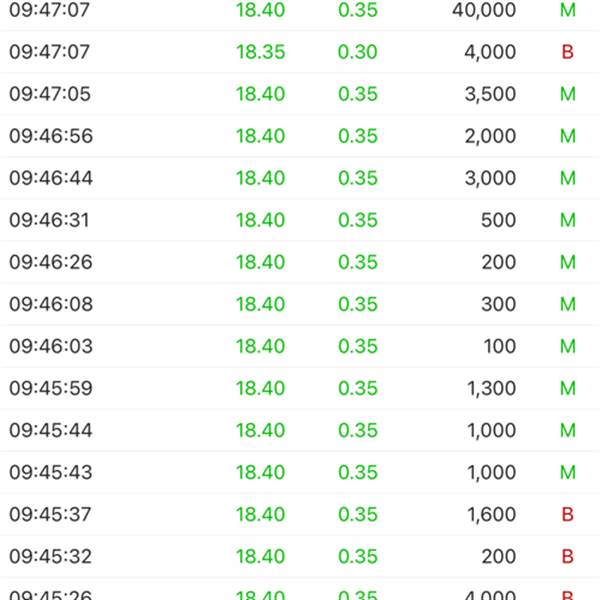Click the 2,000 volume entry
This screenshot has height=600, width=600.
pyautogui.click(x=490, y=136)
